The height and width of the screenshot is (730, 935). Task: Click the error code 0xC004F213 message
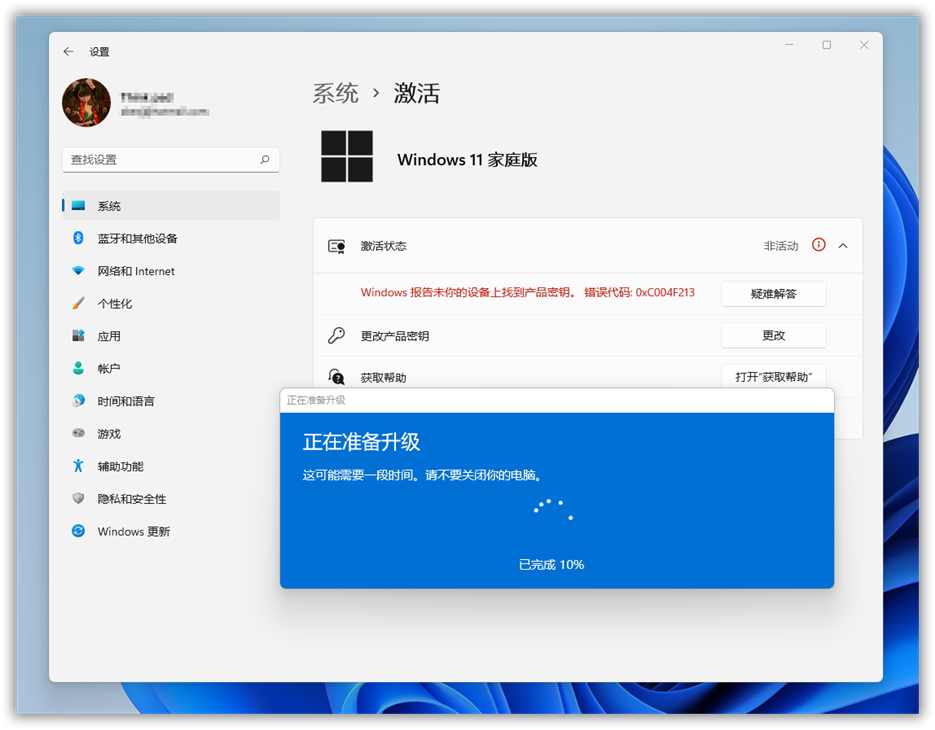click(527, 292)
